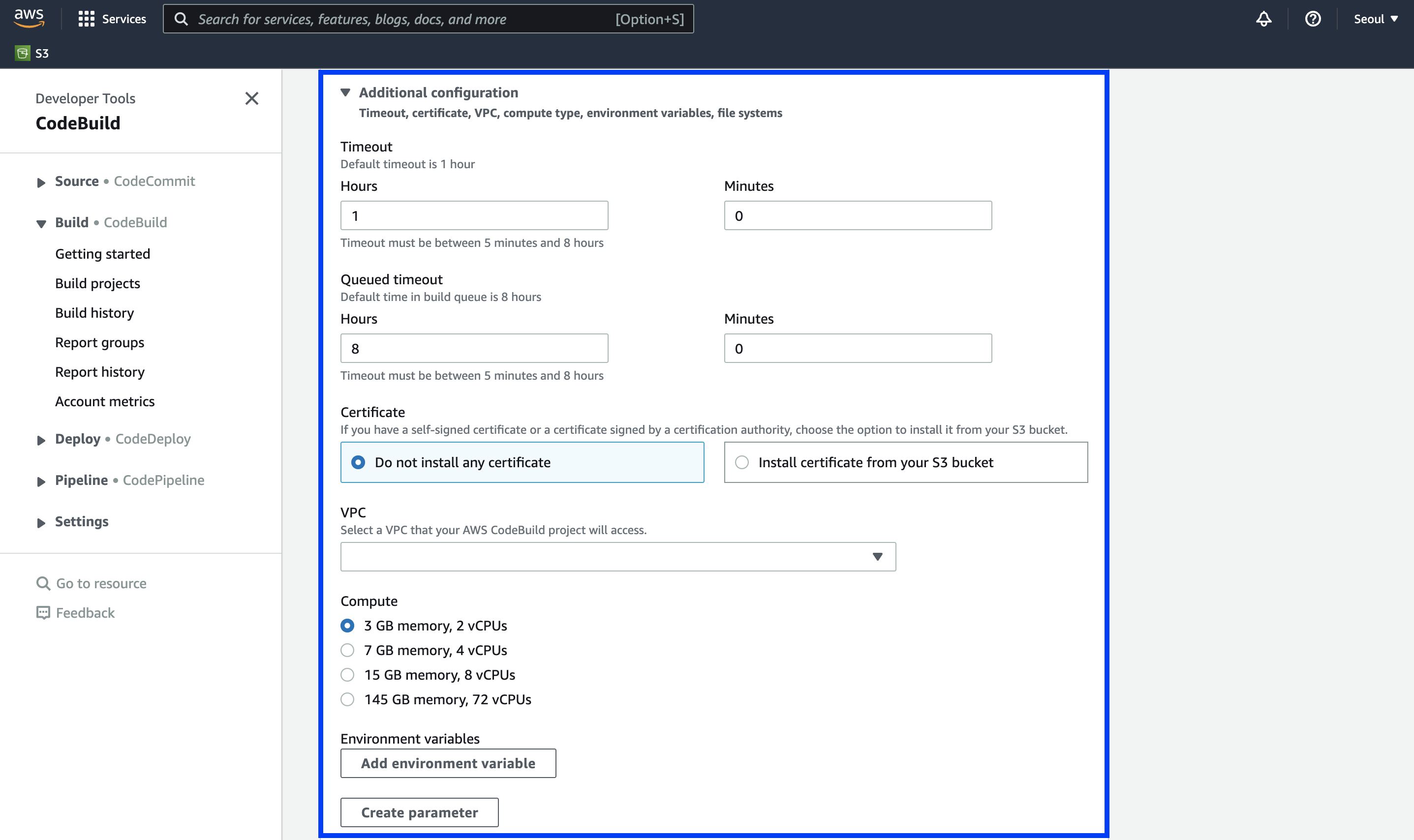
Task: Expand the Settings tree section
Action: 41,522
